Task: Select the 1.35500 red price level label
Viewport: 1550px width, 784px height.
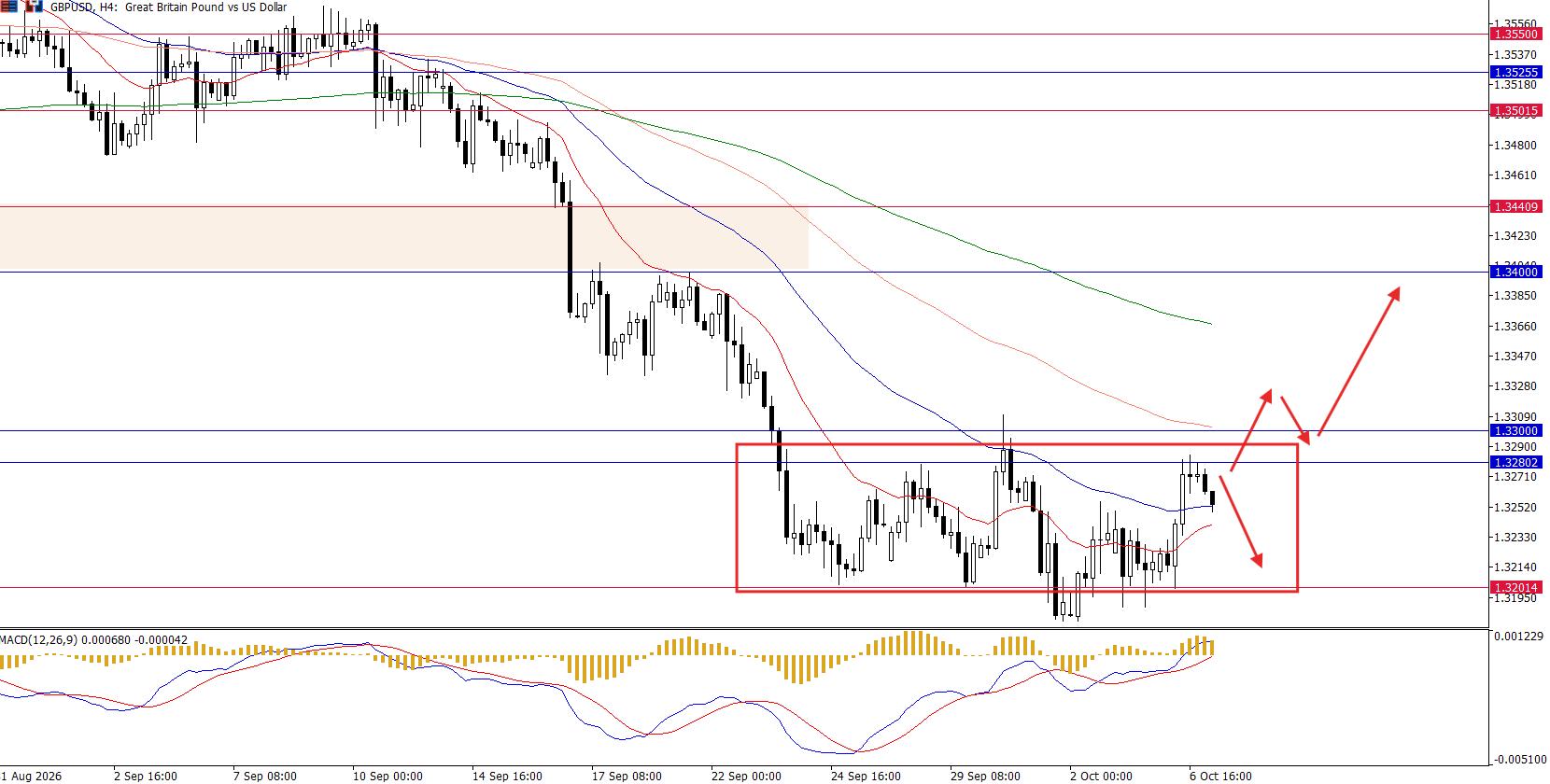Action: 1515,34
